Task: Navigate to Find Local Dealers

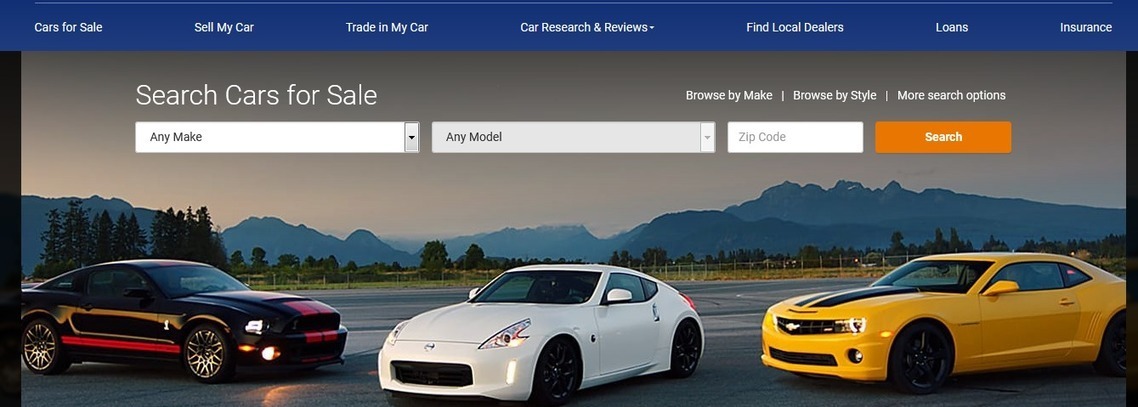Action: (794, 27)
